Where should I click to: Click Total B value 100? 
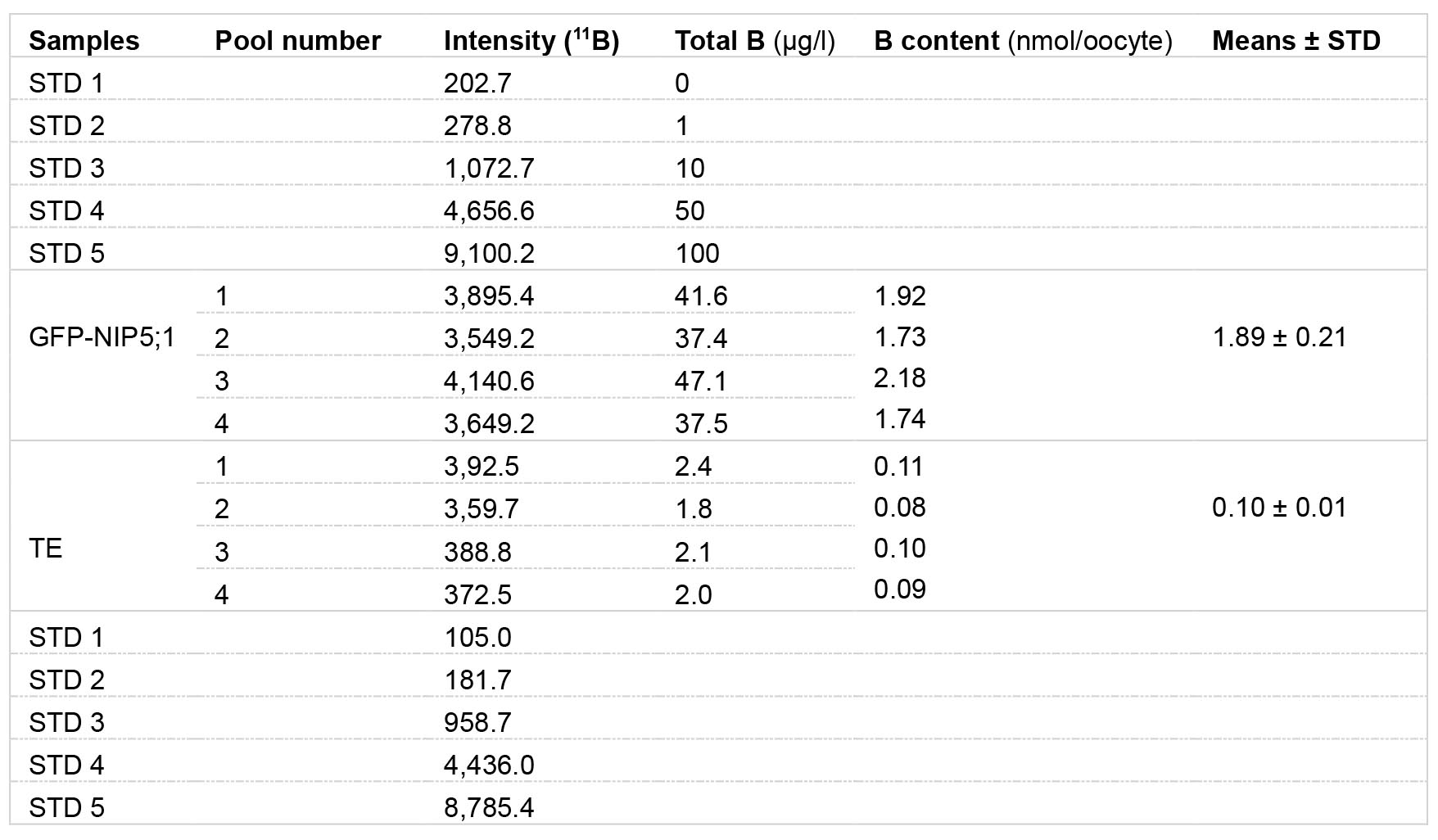[697, 253]
